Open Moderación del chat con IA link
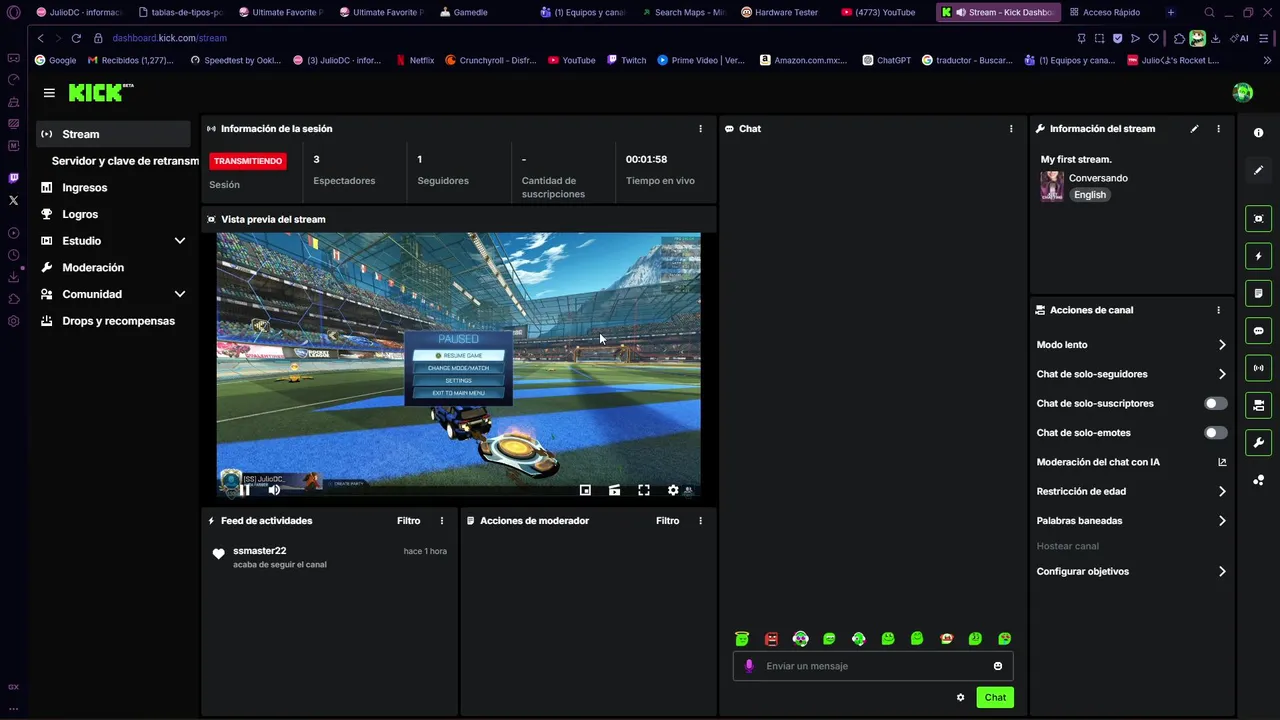 coord(1131,462)
